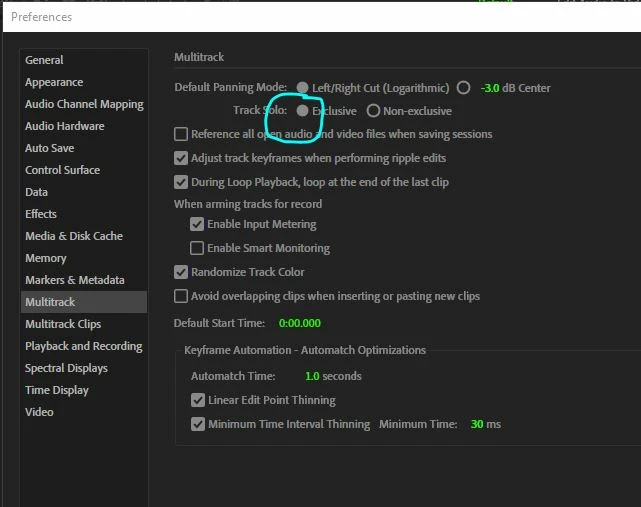Screen dimensions: 641x507
Task: Choose Exclusive track solo mode
Action: click(x=303, y=111)
